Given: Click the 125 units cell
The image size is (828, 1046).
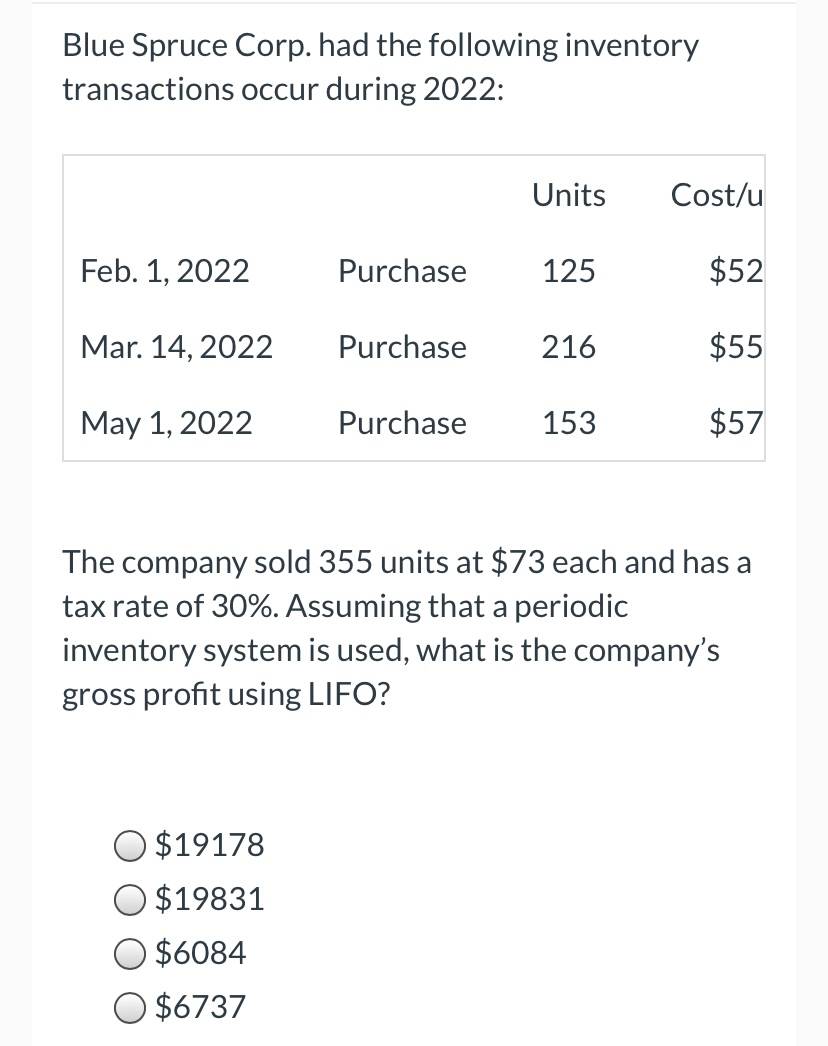Looking at the screenshot, I should pyautogui.click(x=569, y=272).
